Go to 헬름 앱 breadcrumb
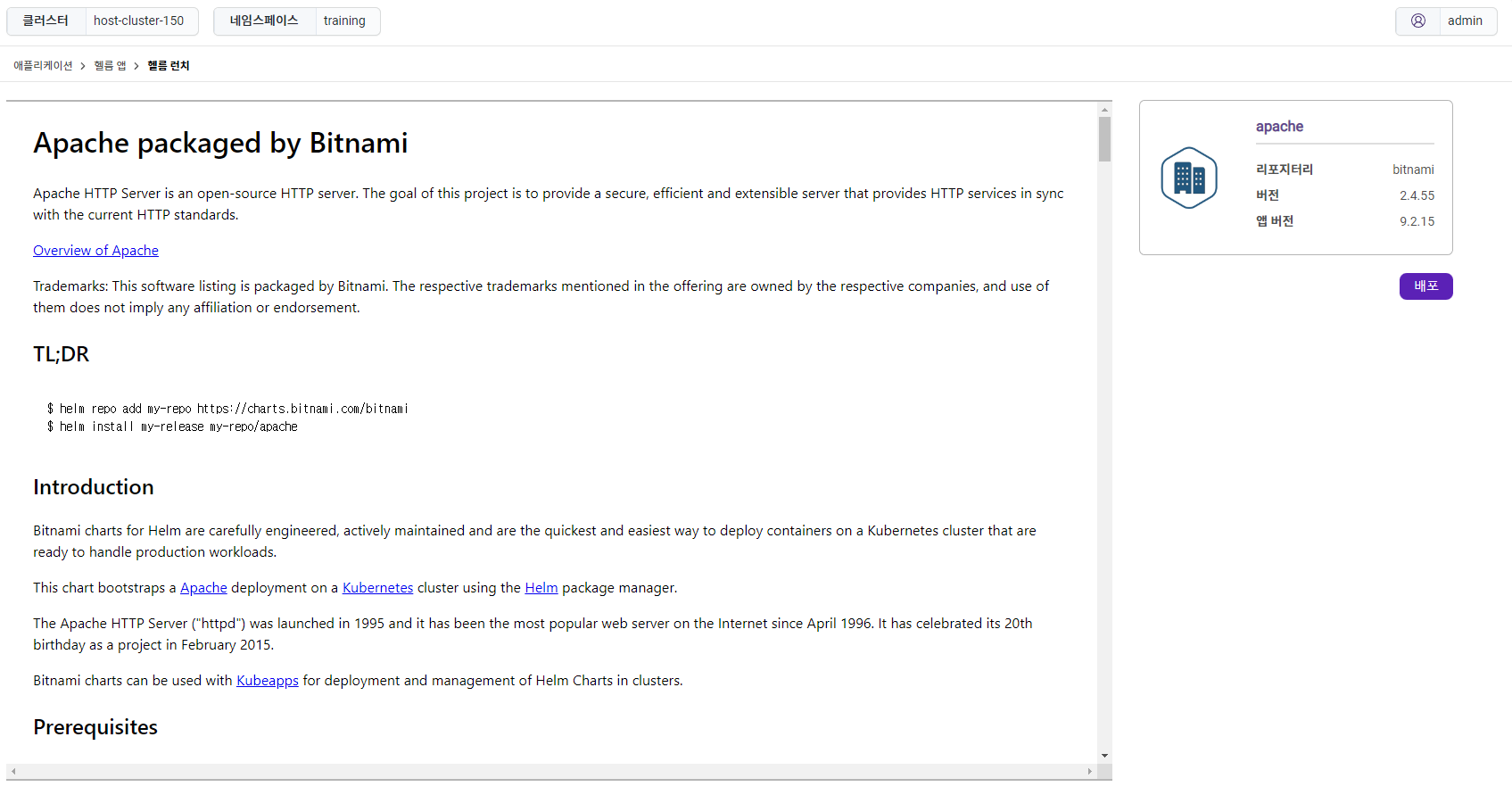Viewport: 1512px width, 795px height. point(110,66)
